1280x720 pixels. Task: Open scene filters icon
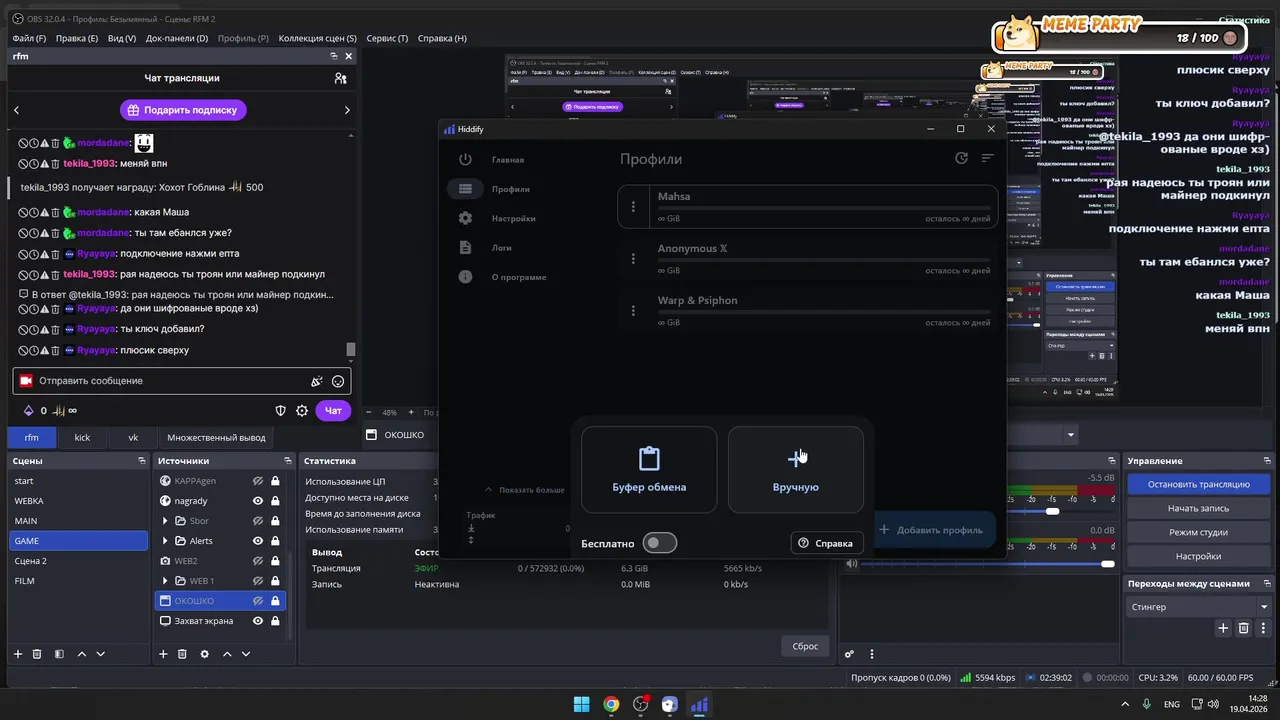pyautogui.click(x=59, y=654)
